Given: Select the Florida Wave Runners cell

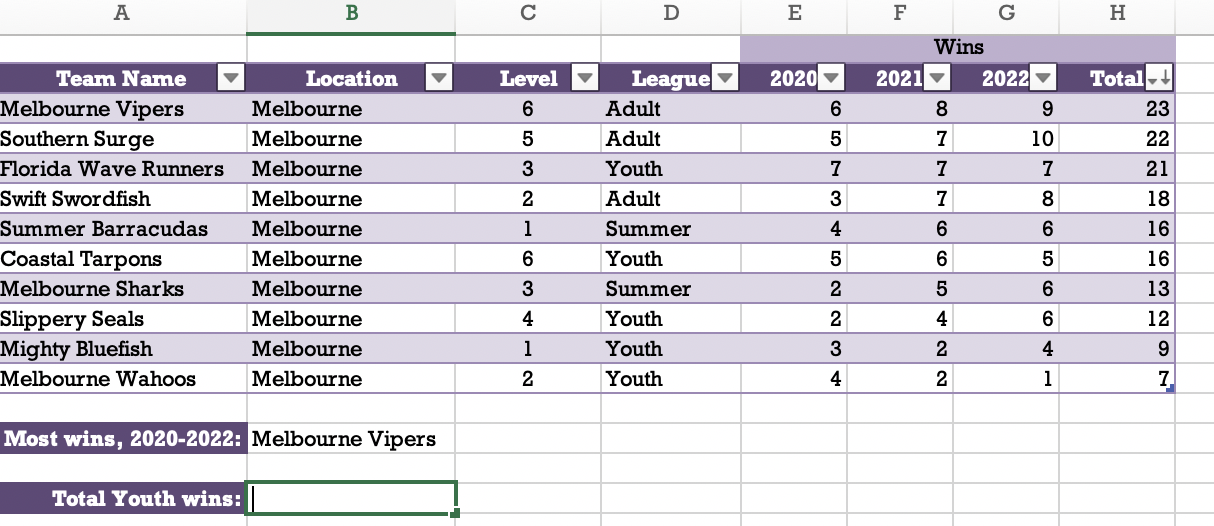Looking at the screenshot, I should tap(122, 169).
